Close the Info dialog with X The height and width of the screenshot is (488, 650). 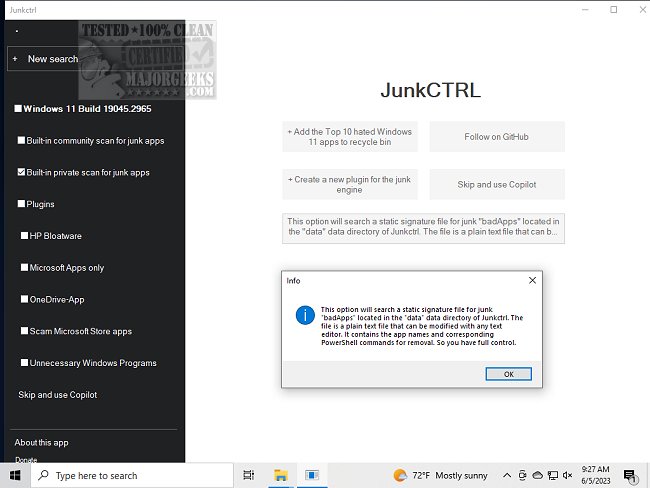(532, 281)
